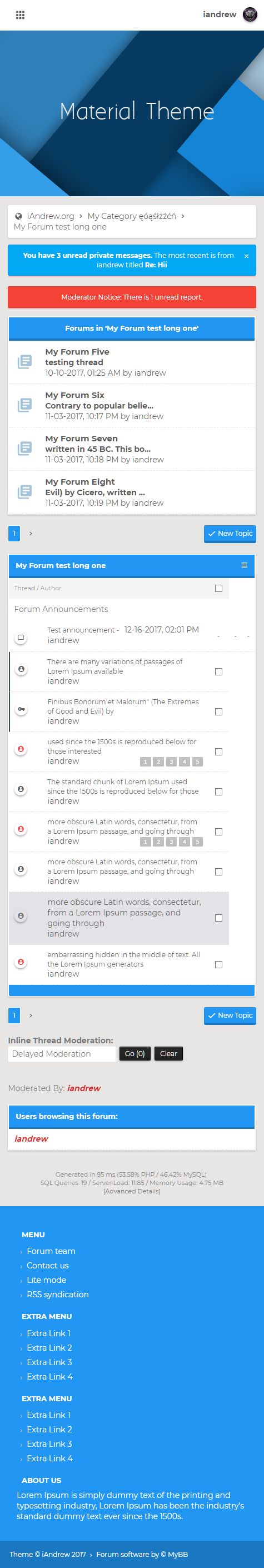Image resolution: width=264 pixels, height=1568 pixels.
Task: Dismiss the unread private messages alert
Action: [x=246, y=256]
